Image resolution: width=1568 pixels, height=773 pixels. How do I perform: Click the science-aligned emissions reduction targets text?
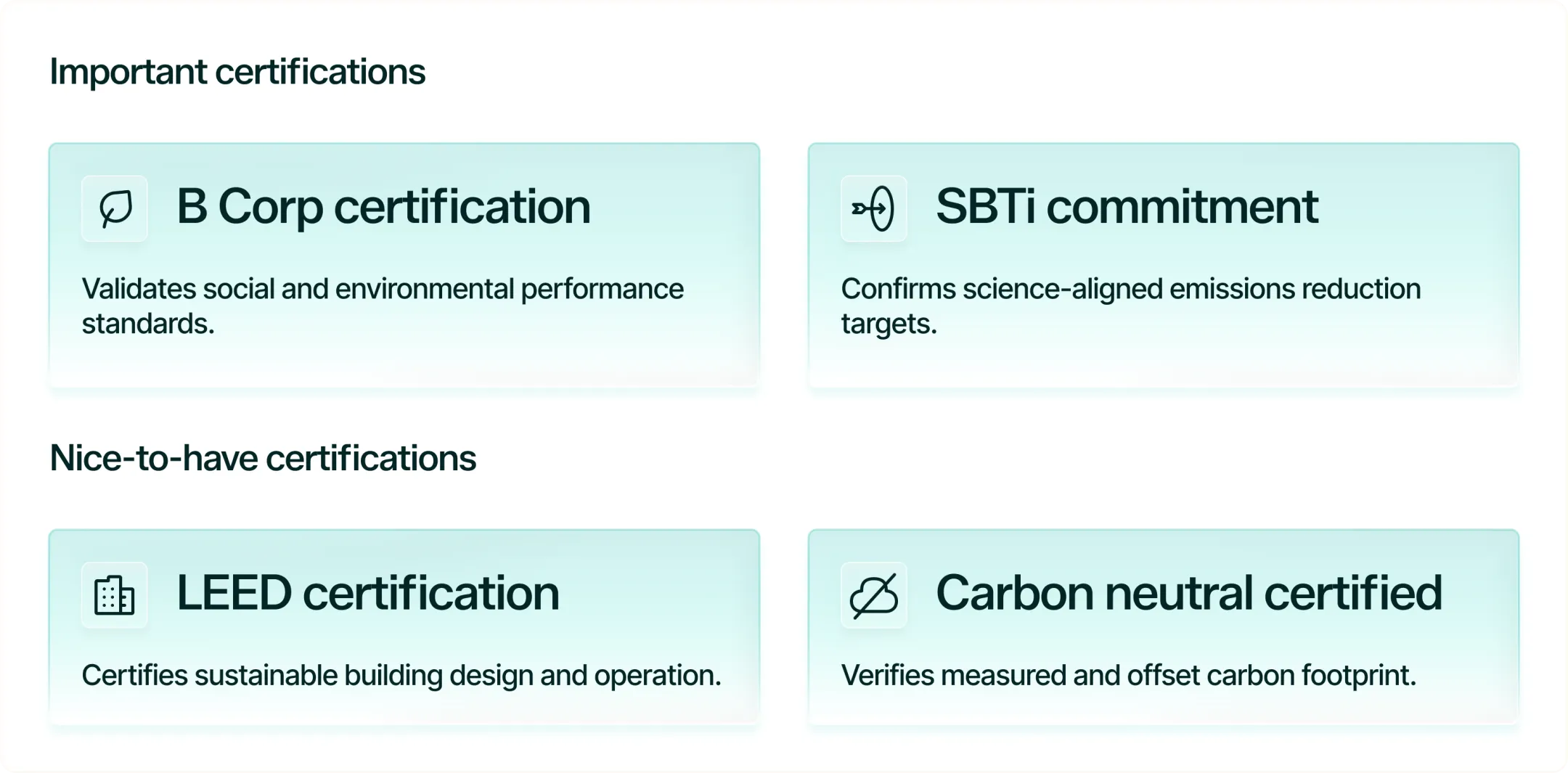[1131, 306]
